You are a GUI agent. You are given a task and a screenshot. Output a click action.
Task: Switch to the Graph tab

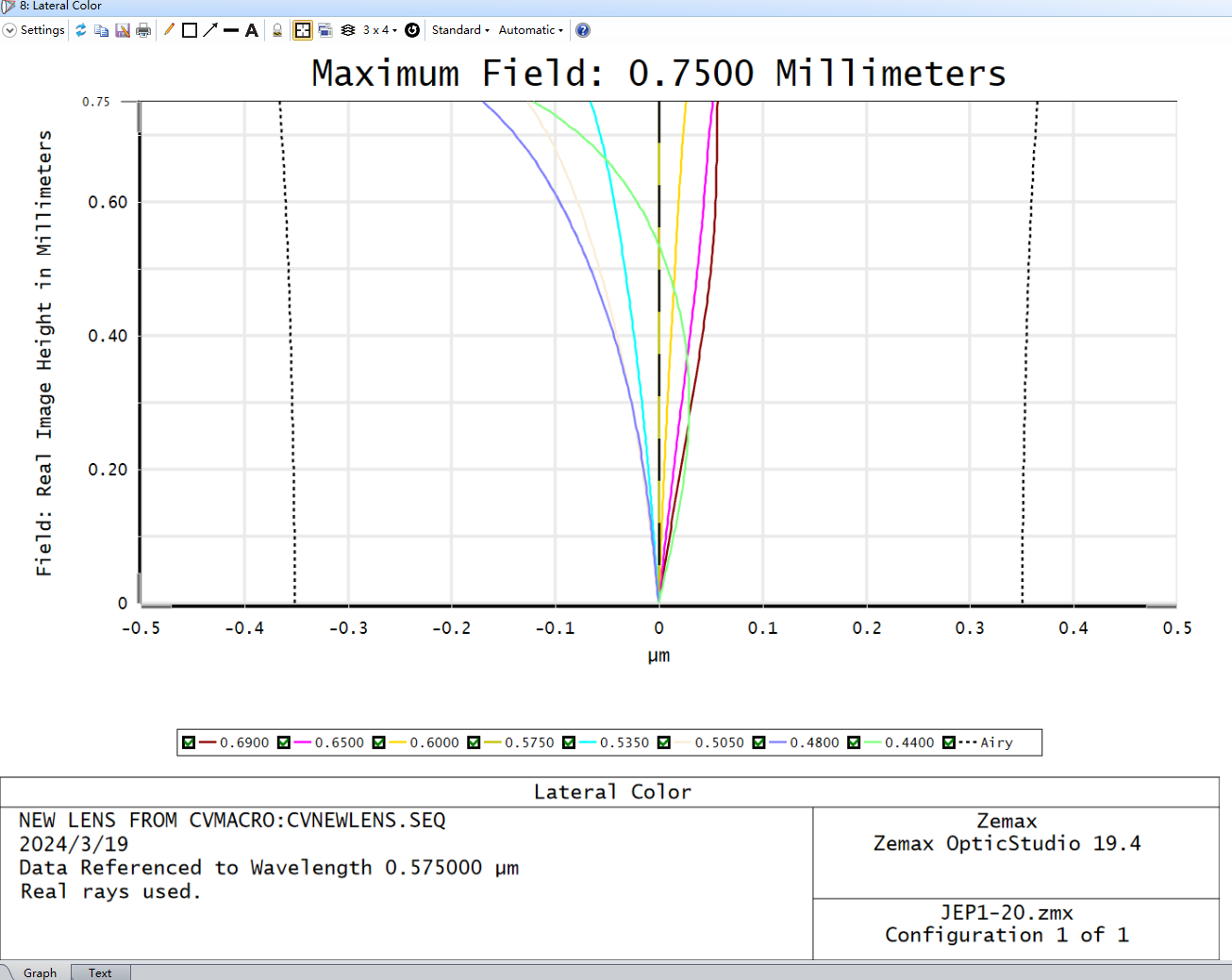coord(40,972)
